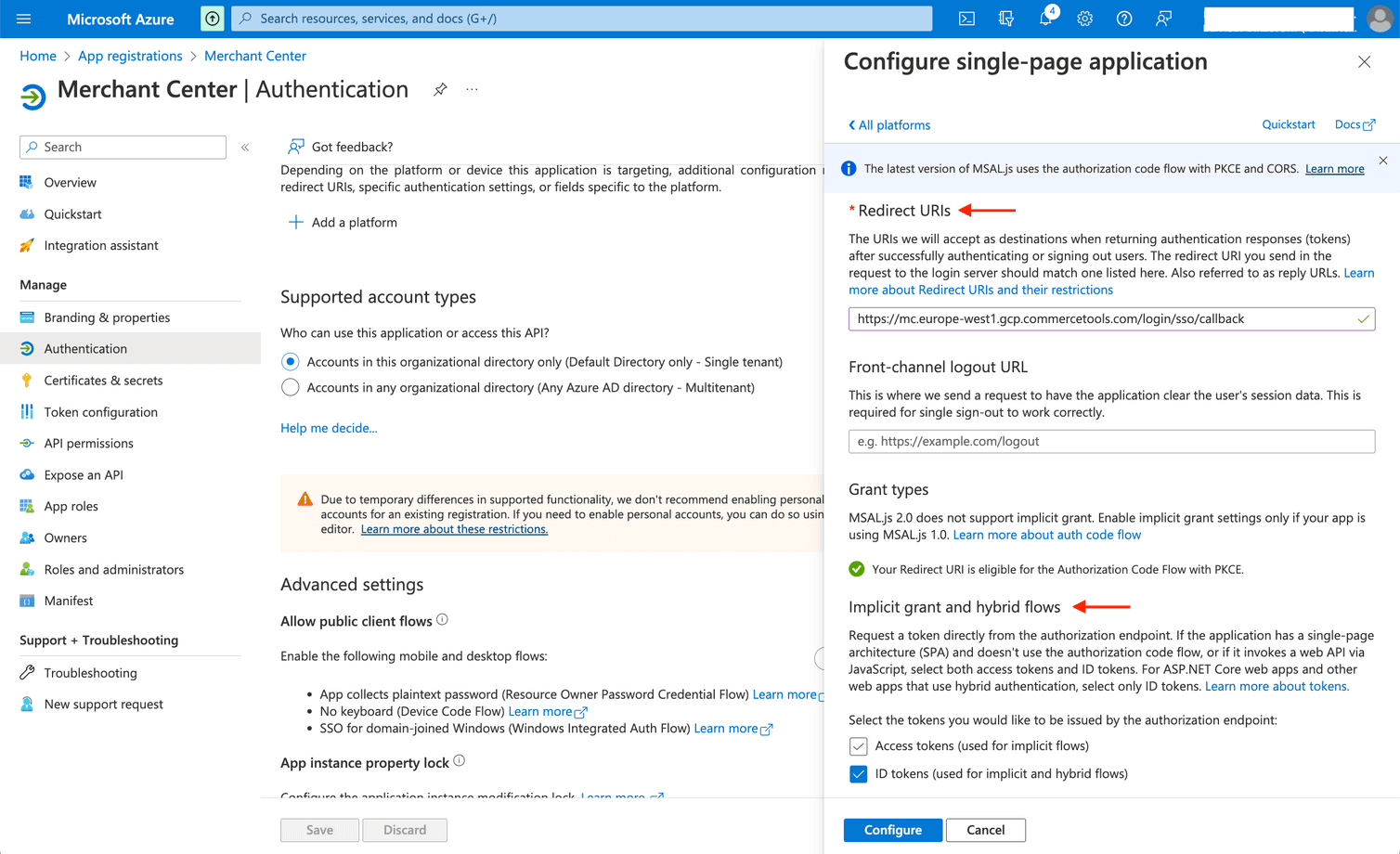Open Learn more about tokens link
This screenshot has height=854, width=1400.
[x=1277, y=687]
